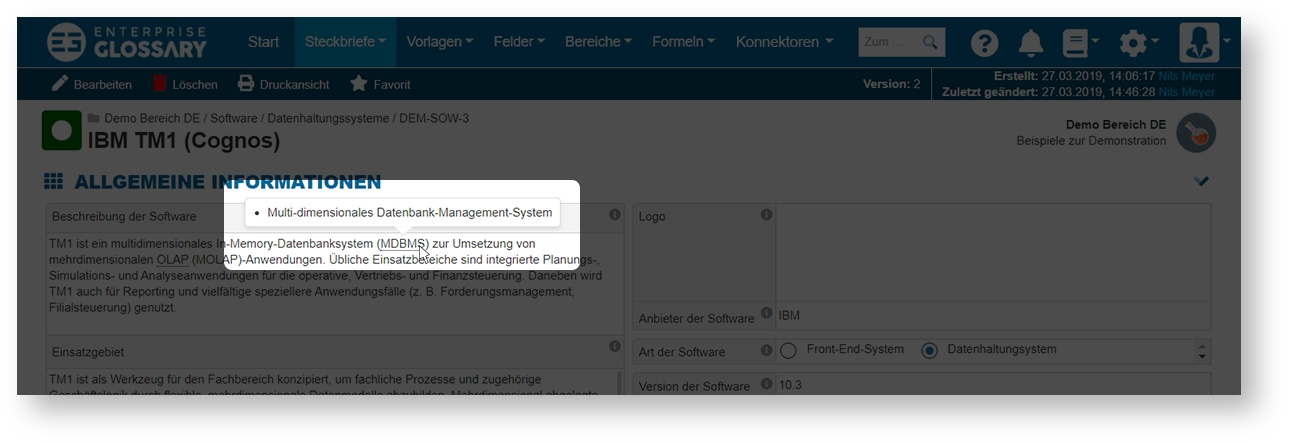
Task: Go to the Start menu item
Action: (263, 42)
